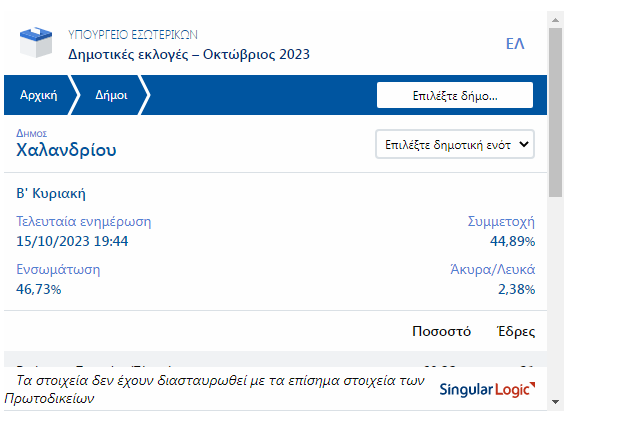The image size is (629, 441).
Task: Go to Αρχική in the breadcrumb
Action: [x=37, y=96]
